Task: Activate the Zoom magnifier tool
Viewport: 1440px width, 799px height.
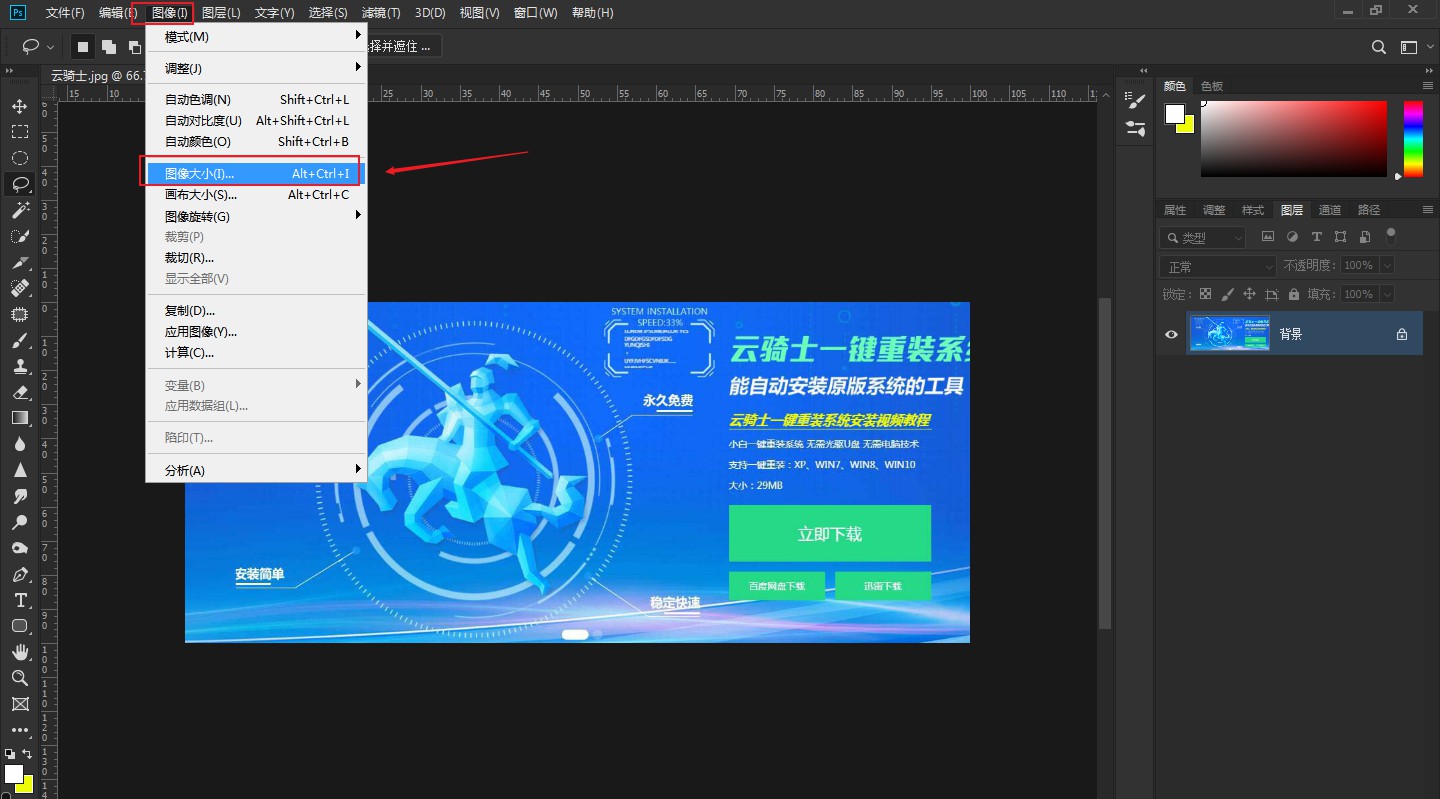Action: pyautogui.click(x=19, y=678)
